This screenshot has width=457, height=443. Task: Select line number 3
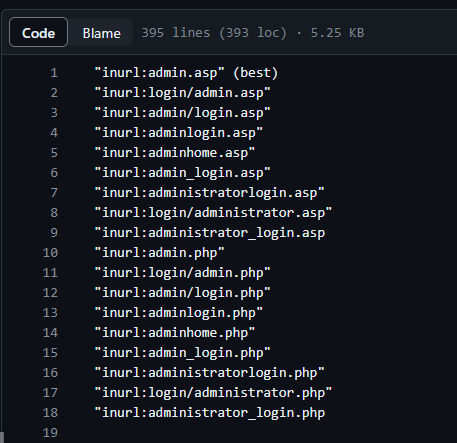point(54,113)
